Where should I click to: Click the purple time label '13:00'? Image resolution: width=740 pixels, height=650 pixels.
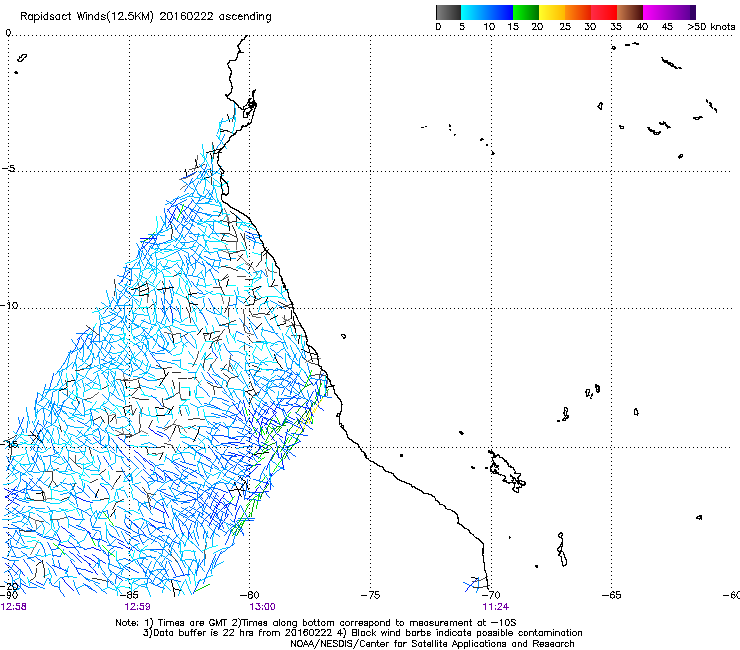[262, 607]
